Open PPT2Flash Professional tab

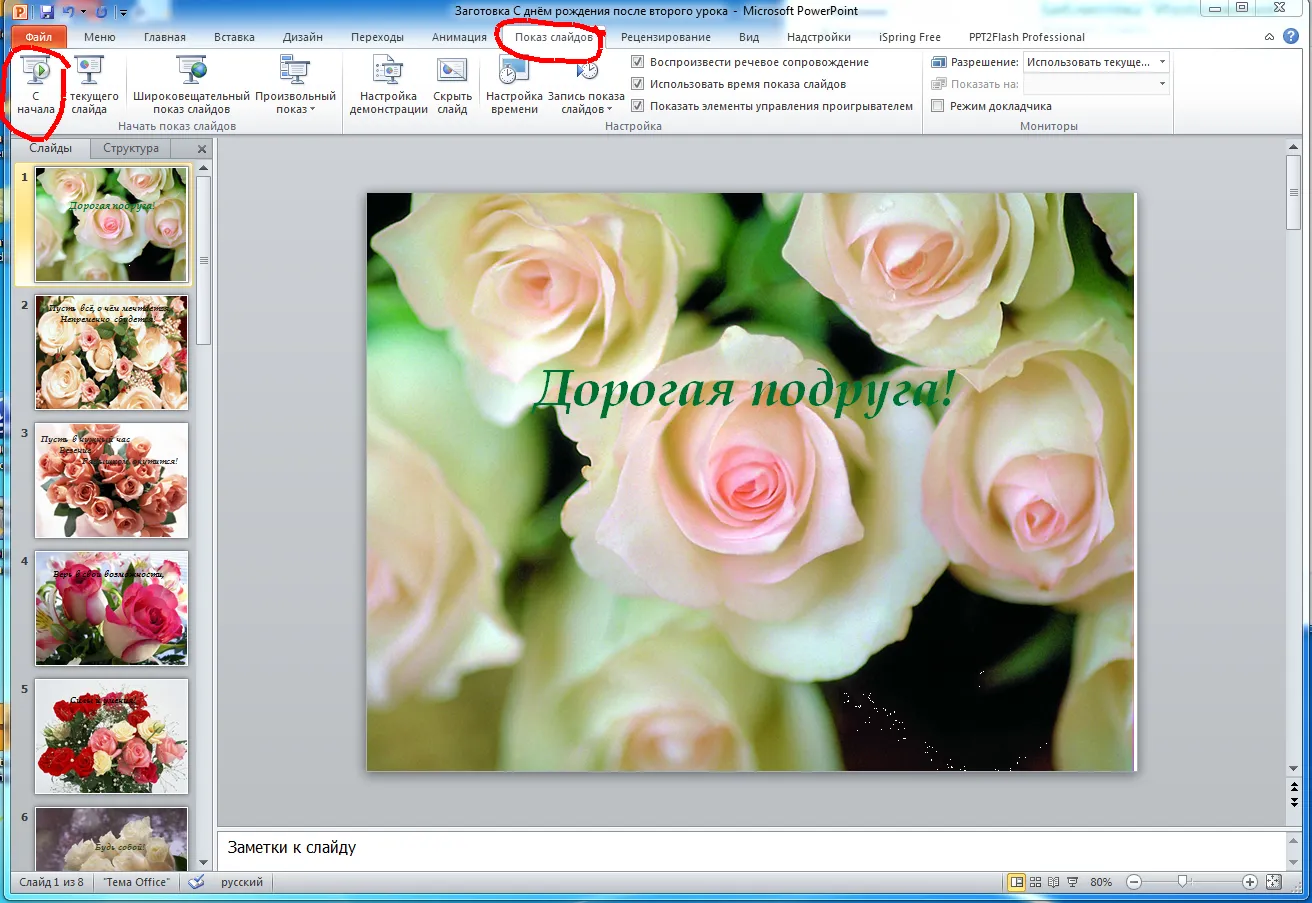coord(1026,37)
